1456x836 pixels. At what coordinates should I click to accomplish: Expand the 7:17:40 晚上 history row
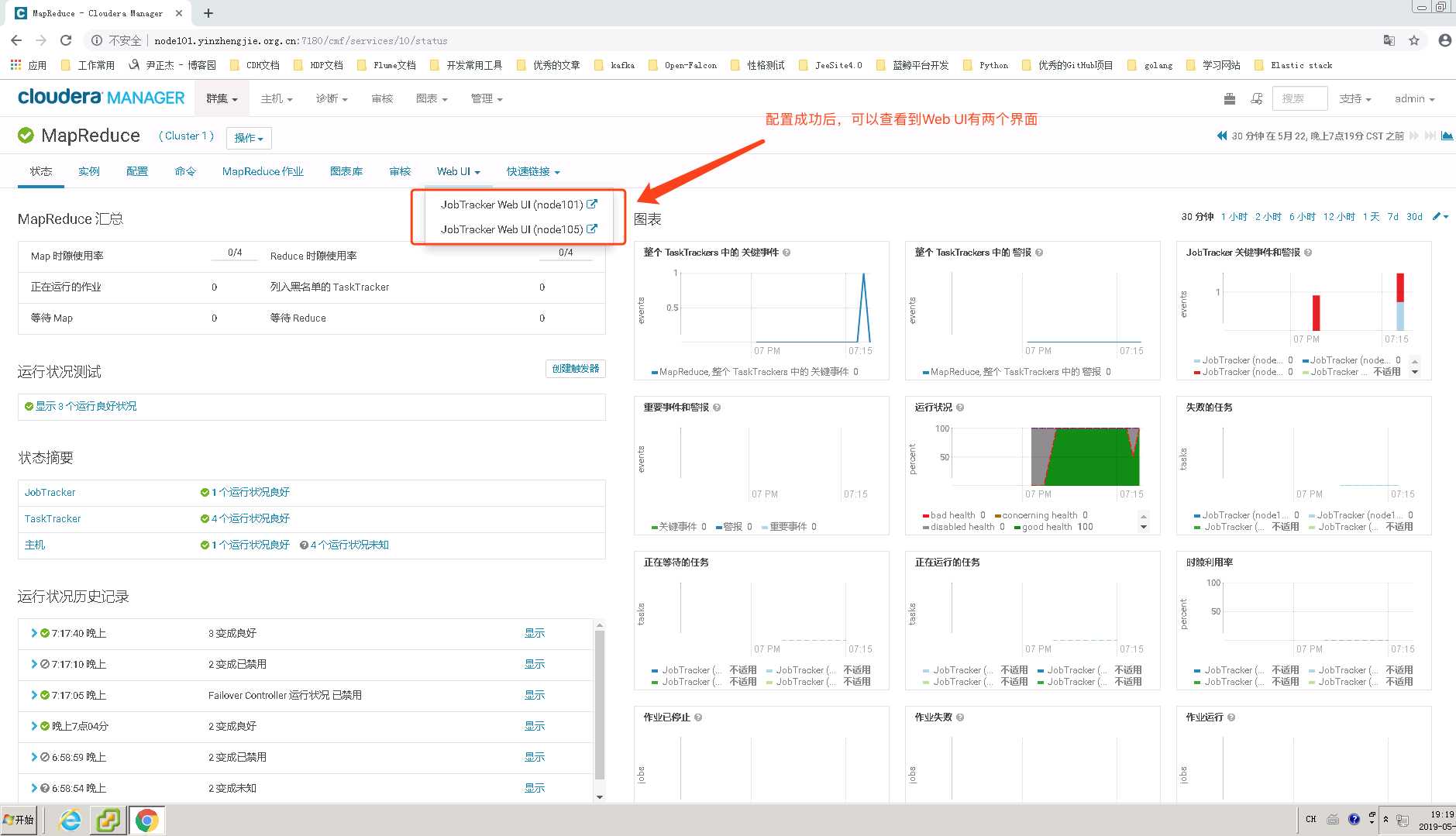pyautogui.click(x=34, y=633)
